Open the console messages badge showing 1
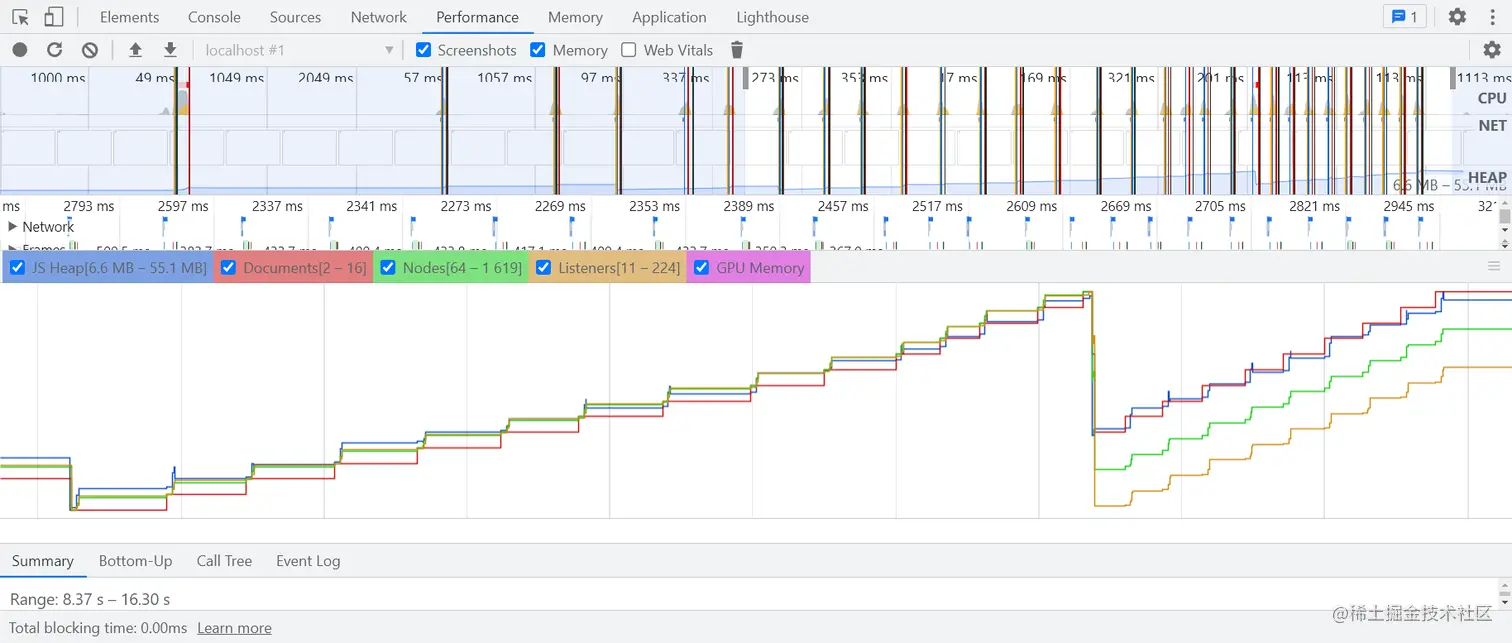The width and height of the screenshot is (1512, 643). click(1404, 17)
